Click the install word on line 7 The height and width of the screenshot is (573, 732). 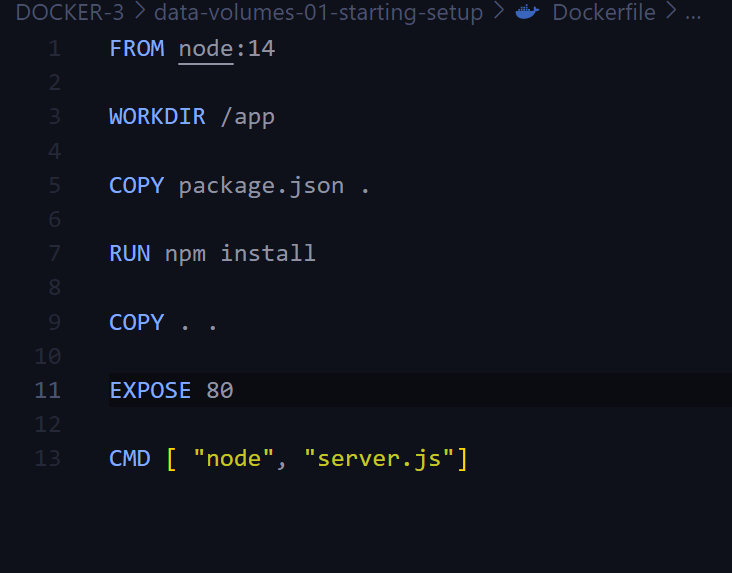[x=268, y=254]
